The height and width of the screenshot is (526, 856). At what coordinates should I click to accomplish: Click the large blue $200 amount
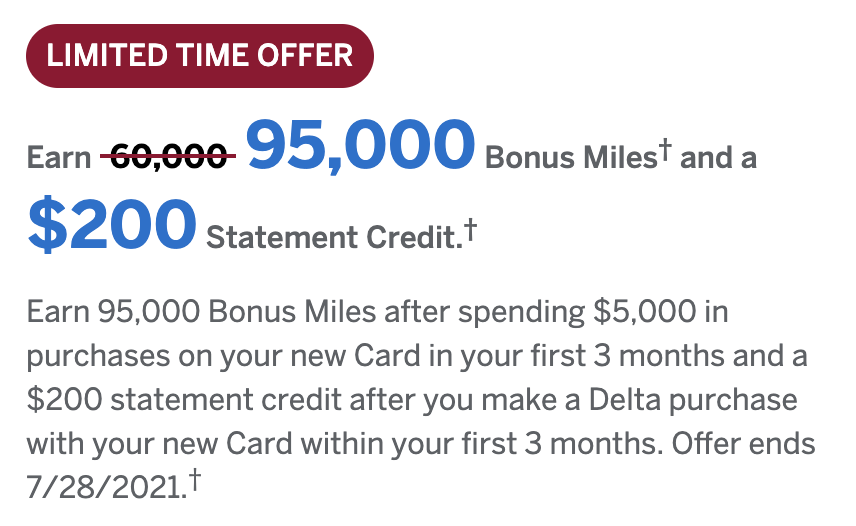pyautogui.click(x=111, y=224)
